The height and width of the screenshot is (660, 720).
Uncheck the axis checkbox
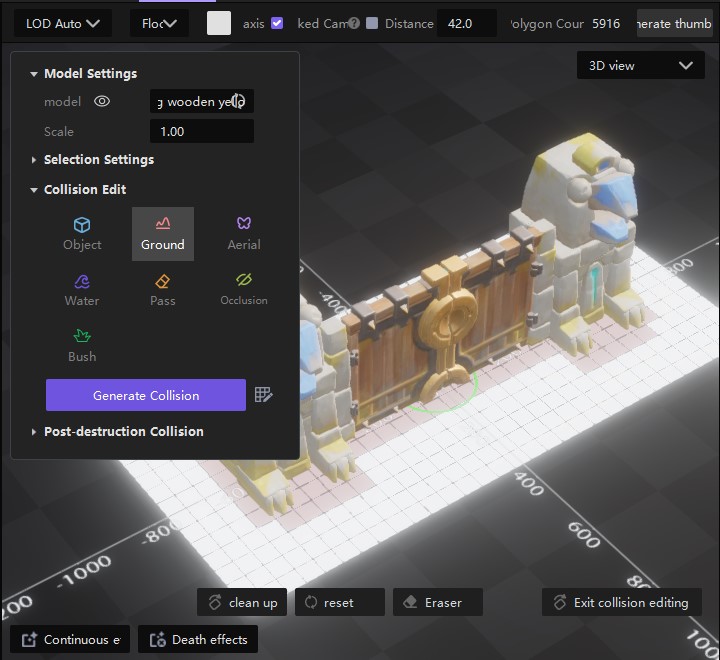(277, 23)
